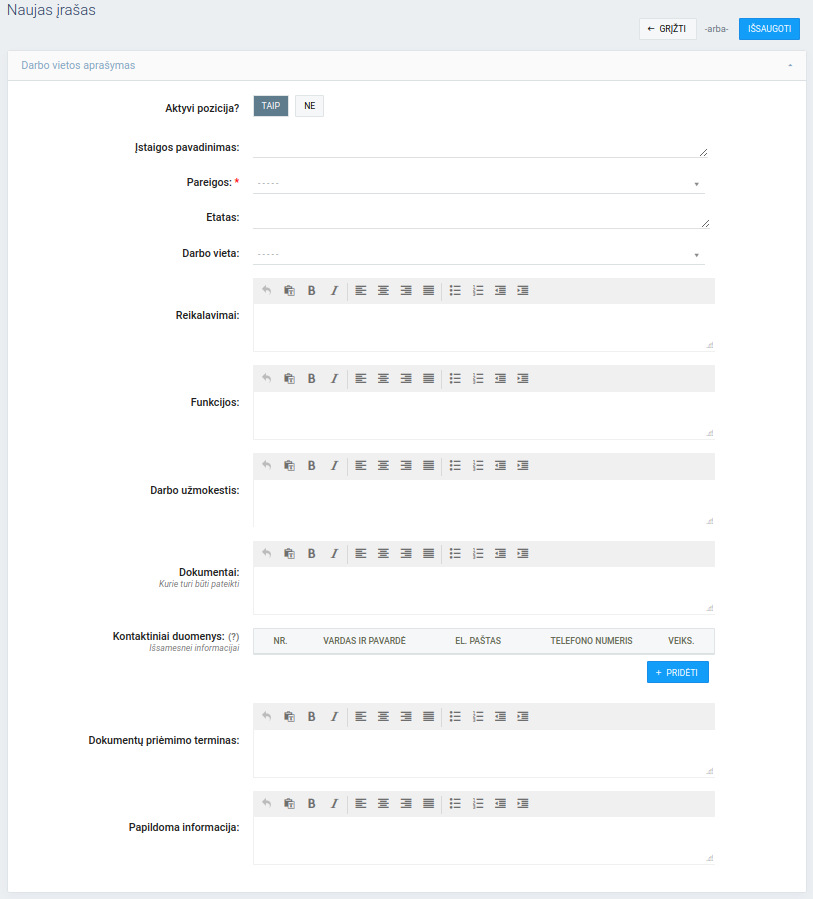The height and width of the screenshot is (899, 813).
Task: Center align text in the Reikalavimai editor
Action: [x=383, y=291]
